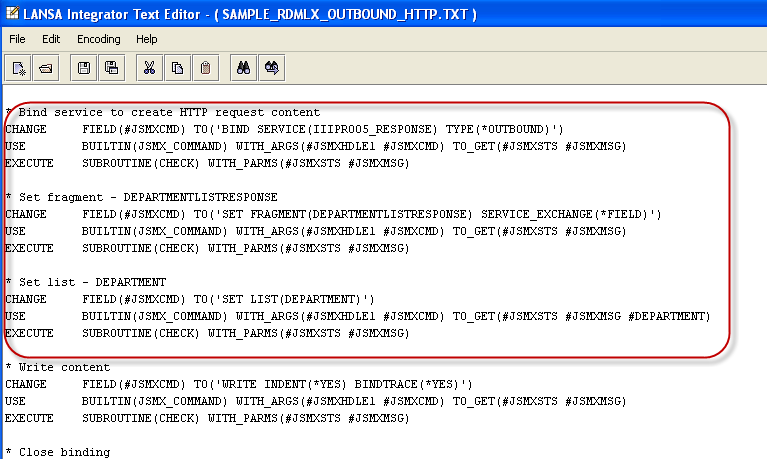Open the Edit menu

pos(51,39)
